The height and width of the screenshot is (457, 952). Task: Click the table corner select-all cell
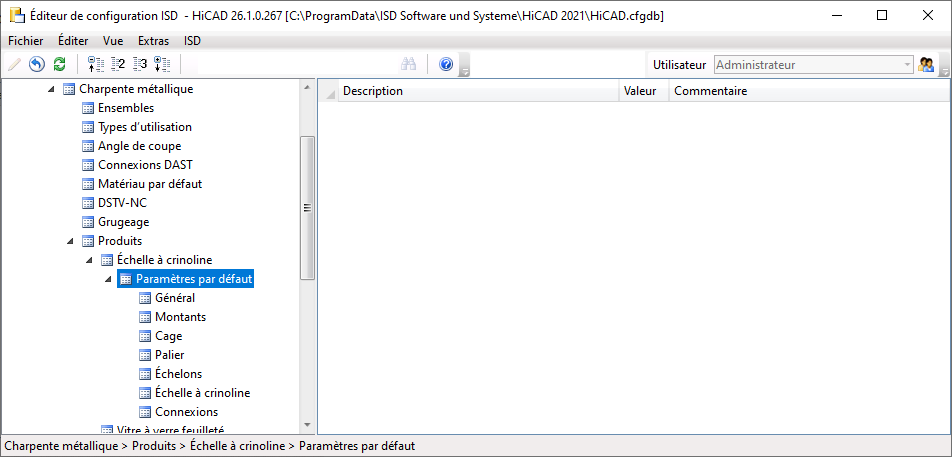328,91
